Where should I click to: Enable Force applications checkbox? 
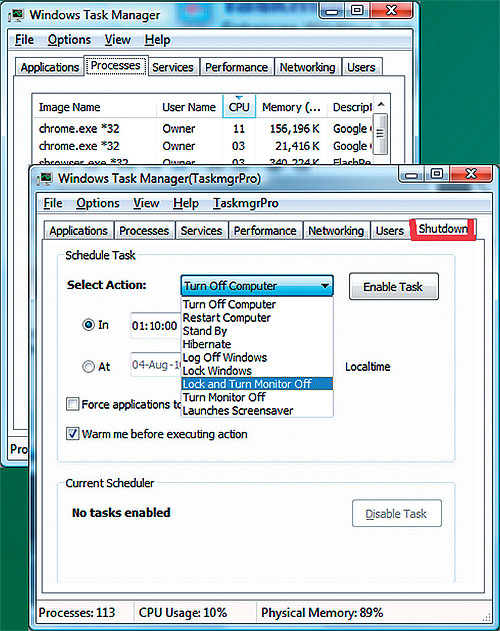click(x=72, y=404)
